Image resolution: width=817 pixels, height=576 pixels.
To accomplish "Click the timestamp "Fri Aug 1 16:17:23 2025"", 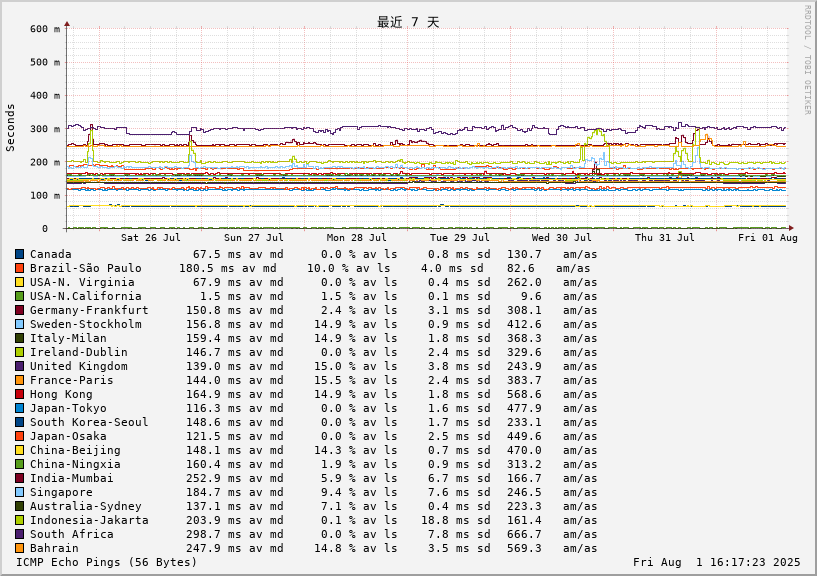I will tap(716, 562).
